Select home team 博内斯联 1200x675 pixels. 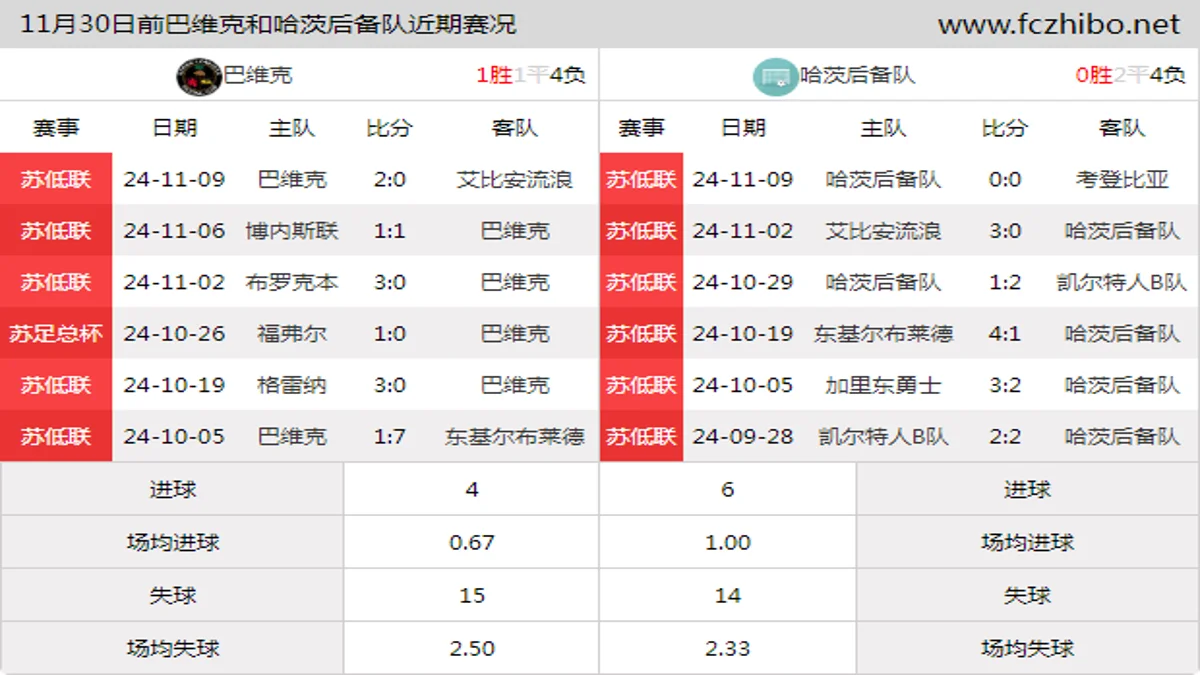(x=292, y=231)
